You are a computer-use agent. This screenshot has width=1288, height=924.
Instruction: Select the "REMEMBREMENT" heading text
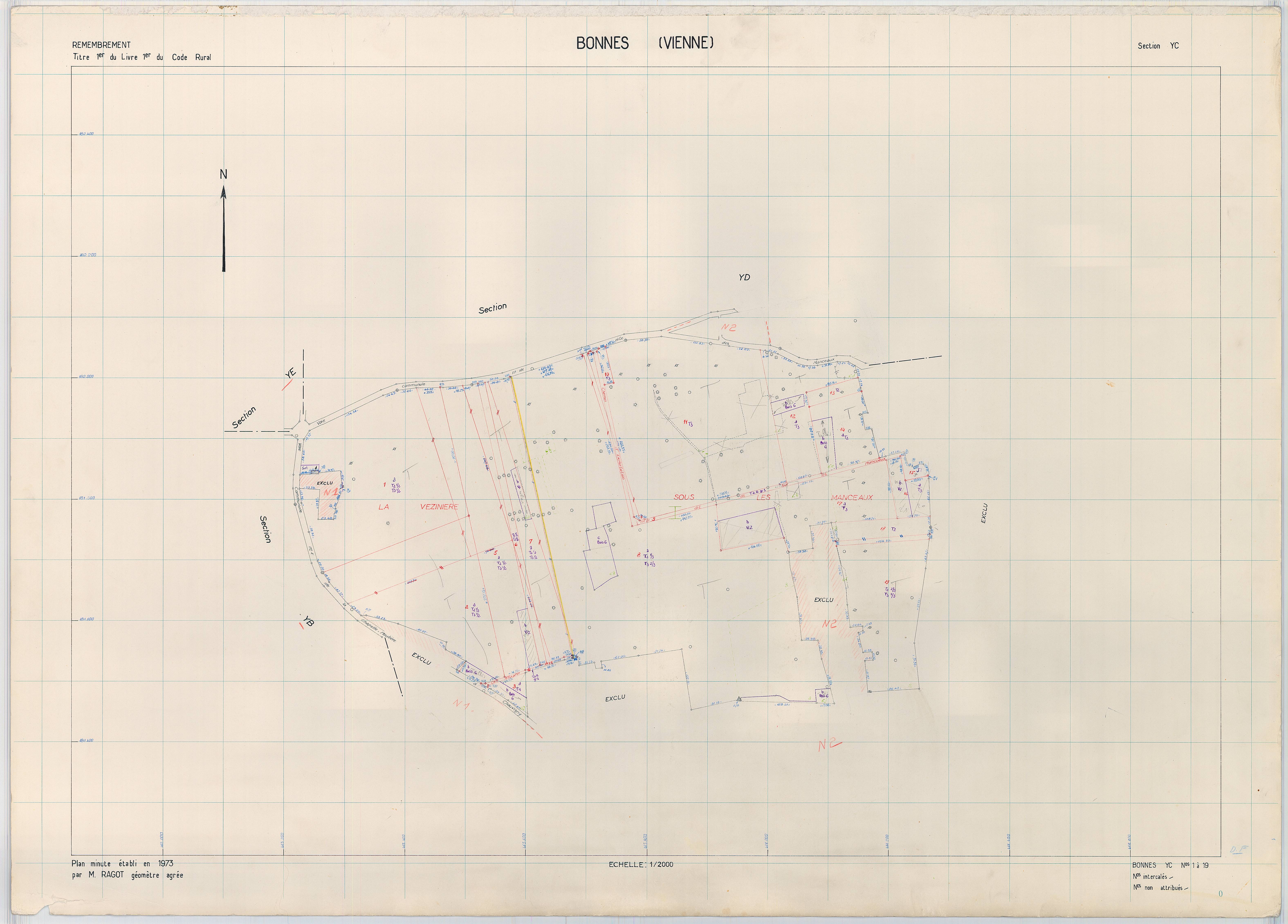101,45
